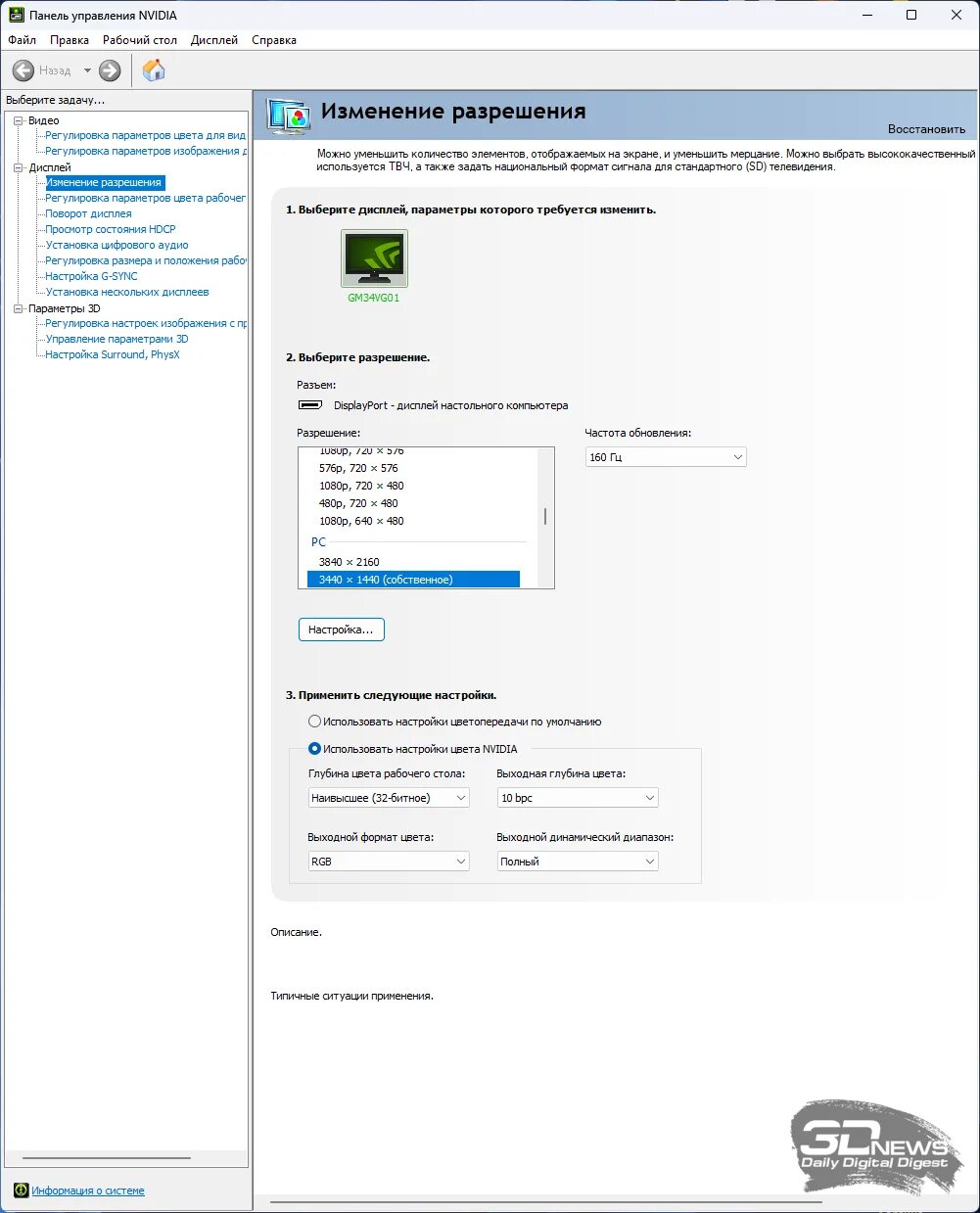980x1213 pixels.
Task: Open output dynamic range Полный dropdown
Action: click(578, 862)
